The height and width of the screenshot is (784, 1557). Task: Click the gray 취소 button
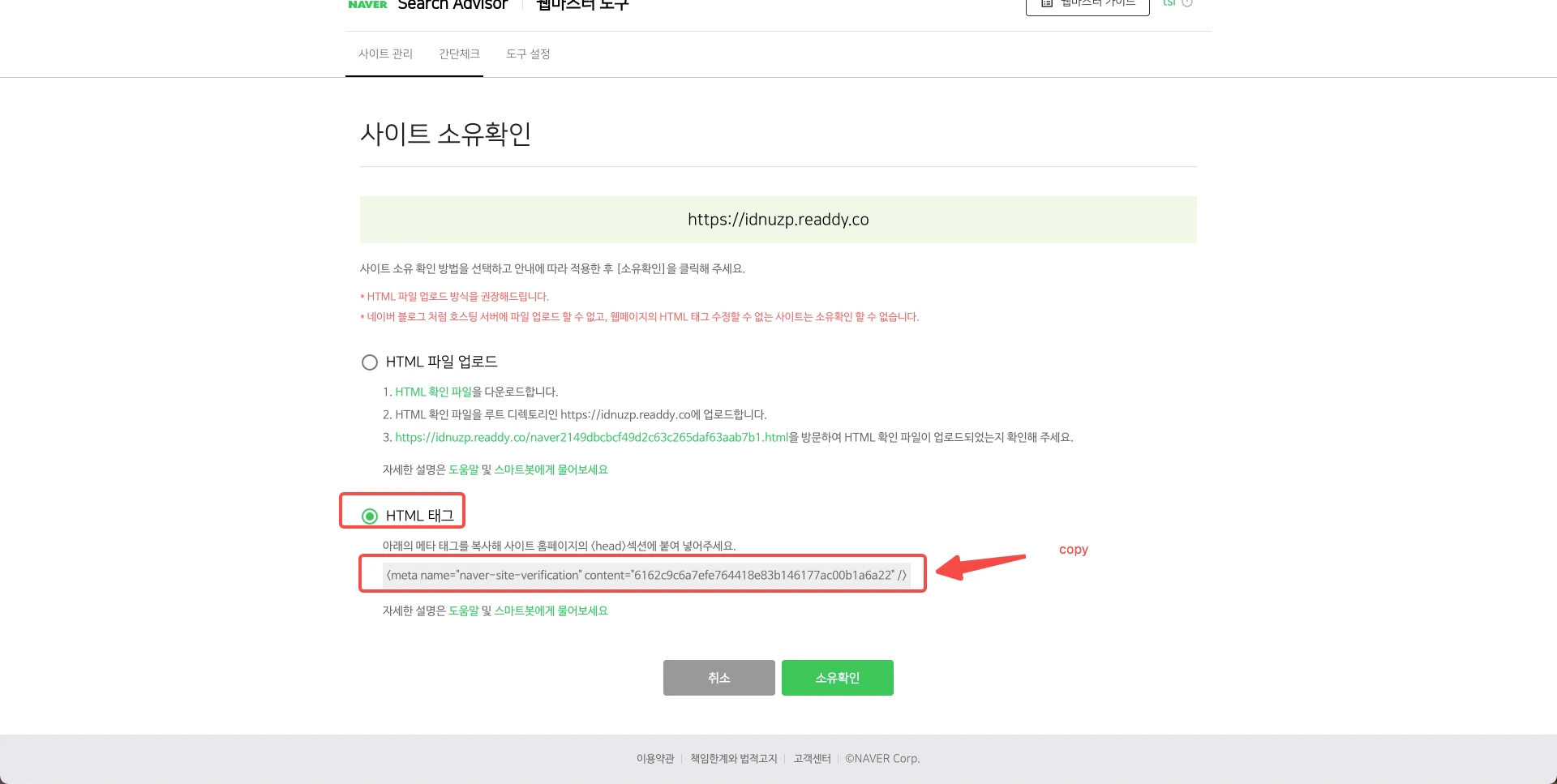(719, 678)
